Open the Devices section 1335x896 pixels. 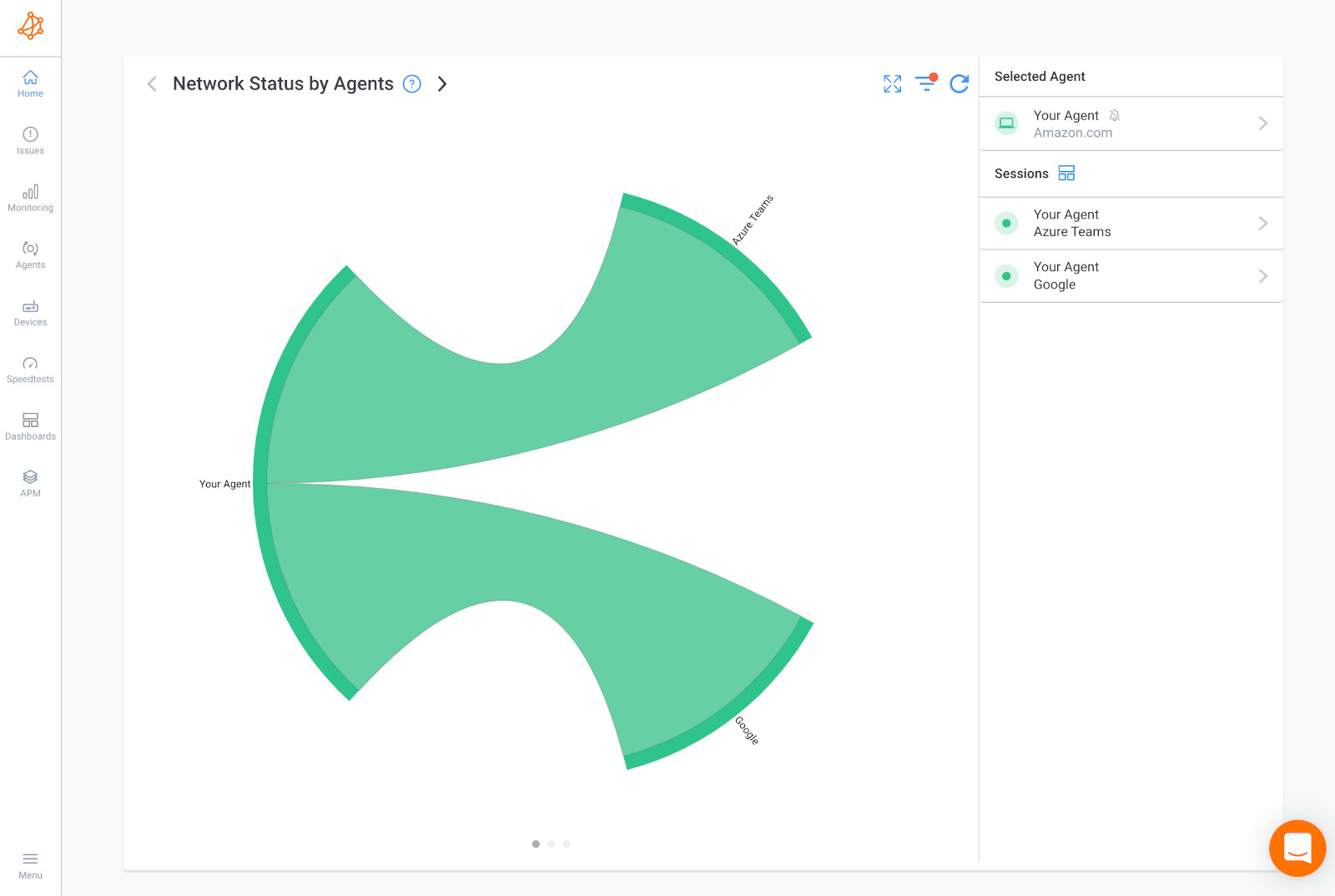coord(30,310)
